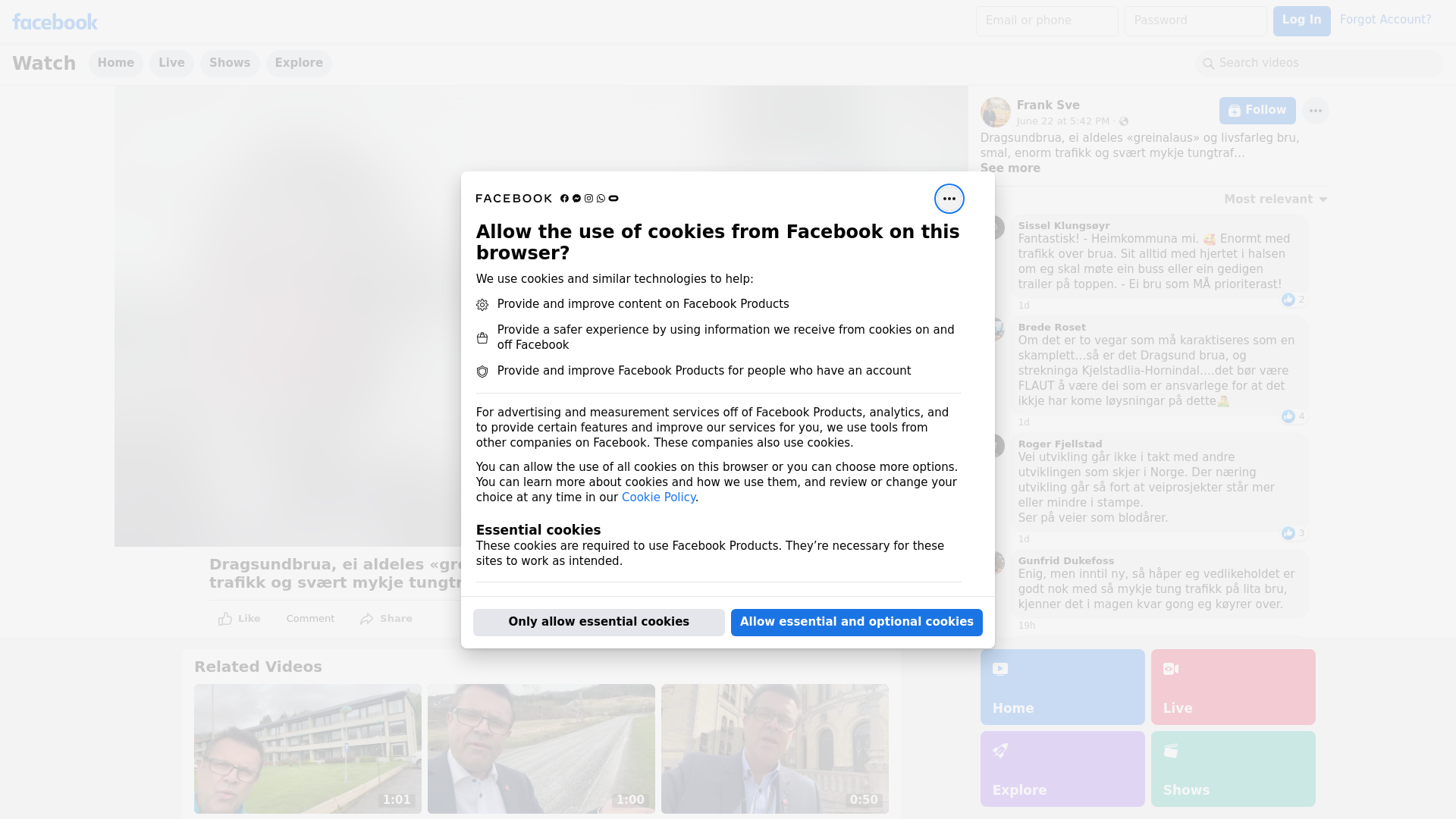
Task: Click Only allow essential cookies button
Action: pos(599,623)
